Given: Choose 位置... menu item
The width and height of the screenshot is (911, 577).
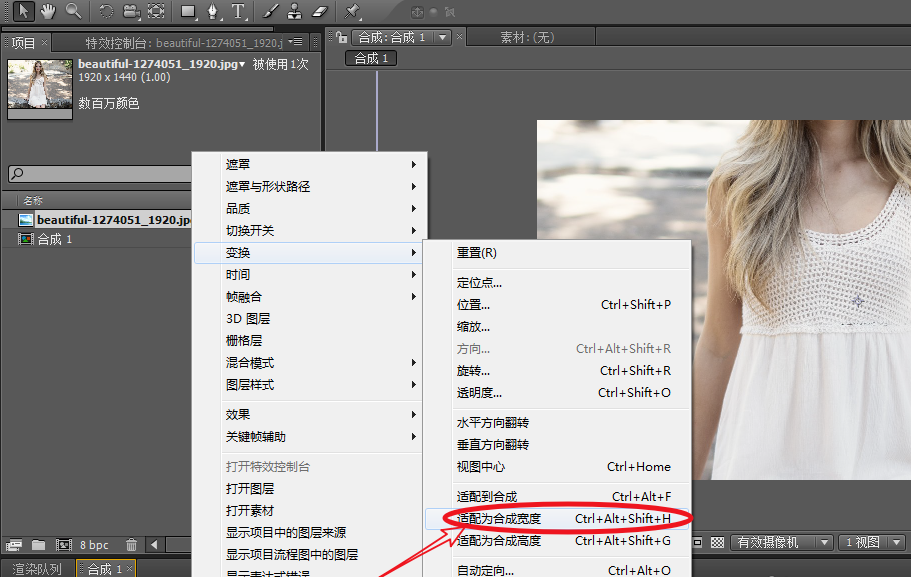Looking at the screenshot, I should (x=557, y=305).
